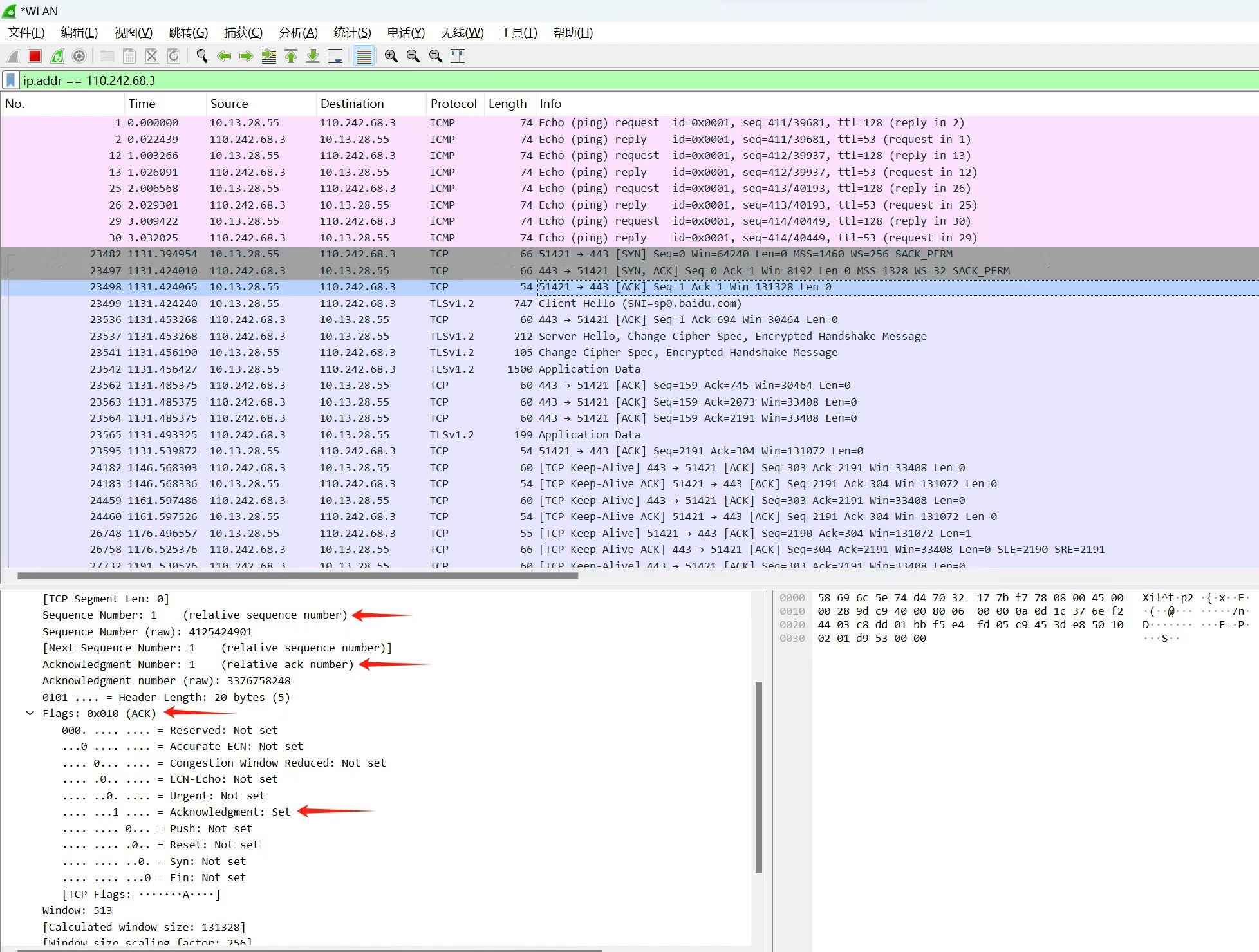Jump to the last packet
Viewport: 1259px width, 952px height.
pos(313,57)
